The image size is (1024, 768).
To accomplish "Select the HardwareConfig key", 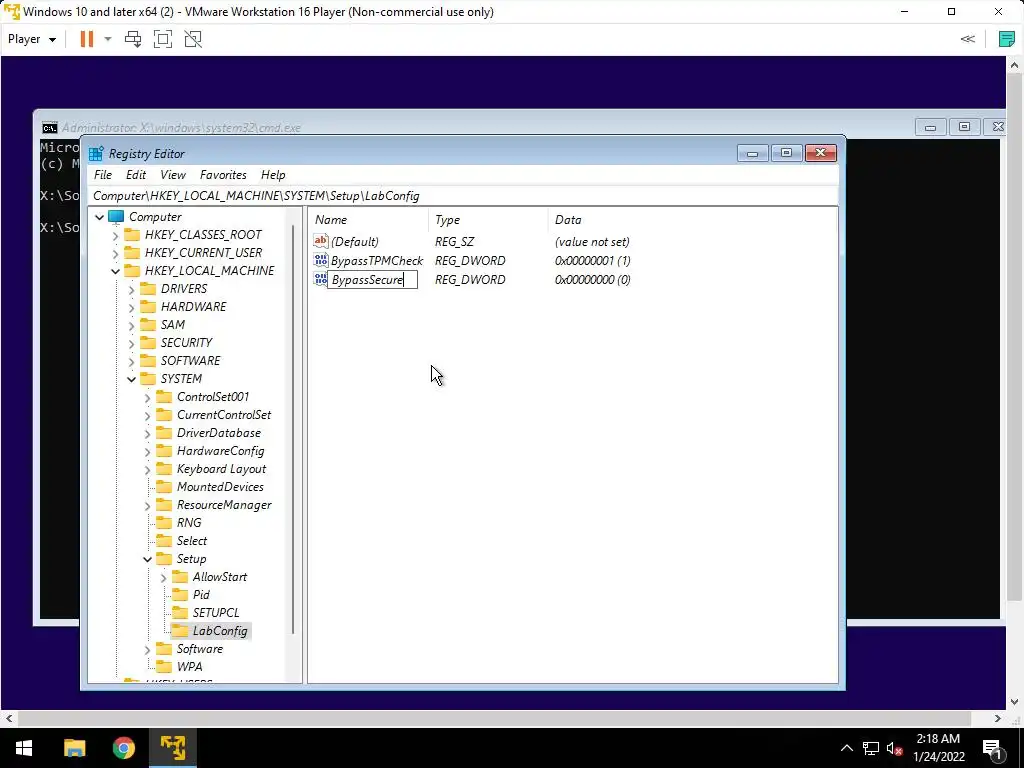I will [x=220, y=451].
